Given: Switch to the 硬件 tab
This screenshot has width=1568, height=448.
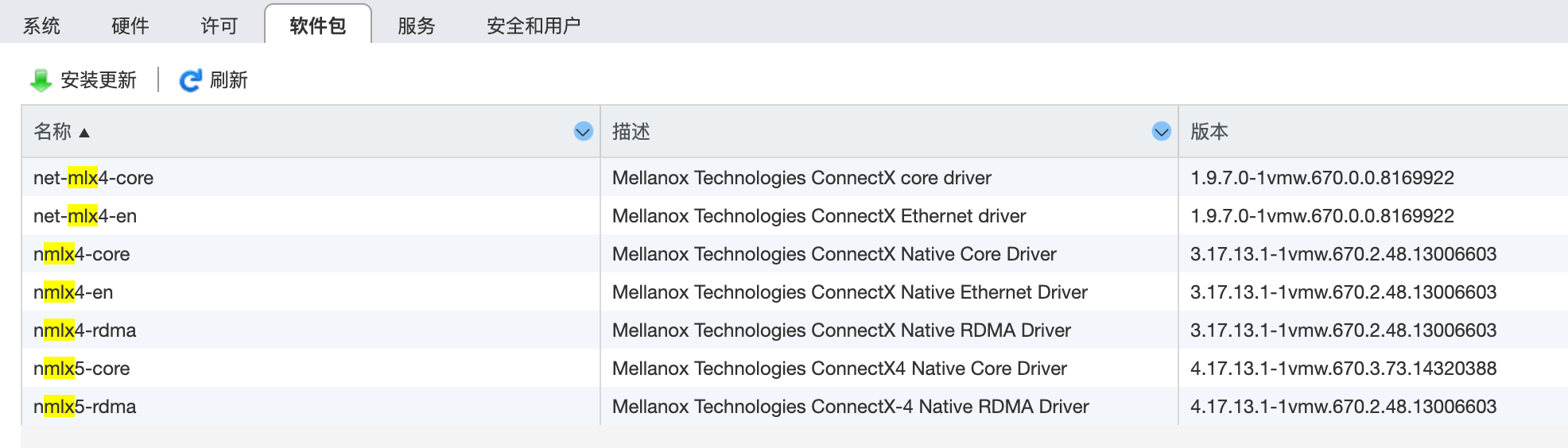Looking at the screenshot, I should [x=130, y=26].
